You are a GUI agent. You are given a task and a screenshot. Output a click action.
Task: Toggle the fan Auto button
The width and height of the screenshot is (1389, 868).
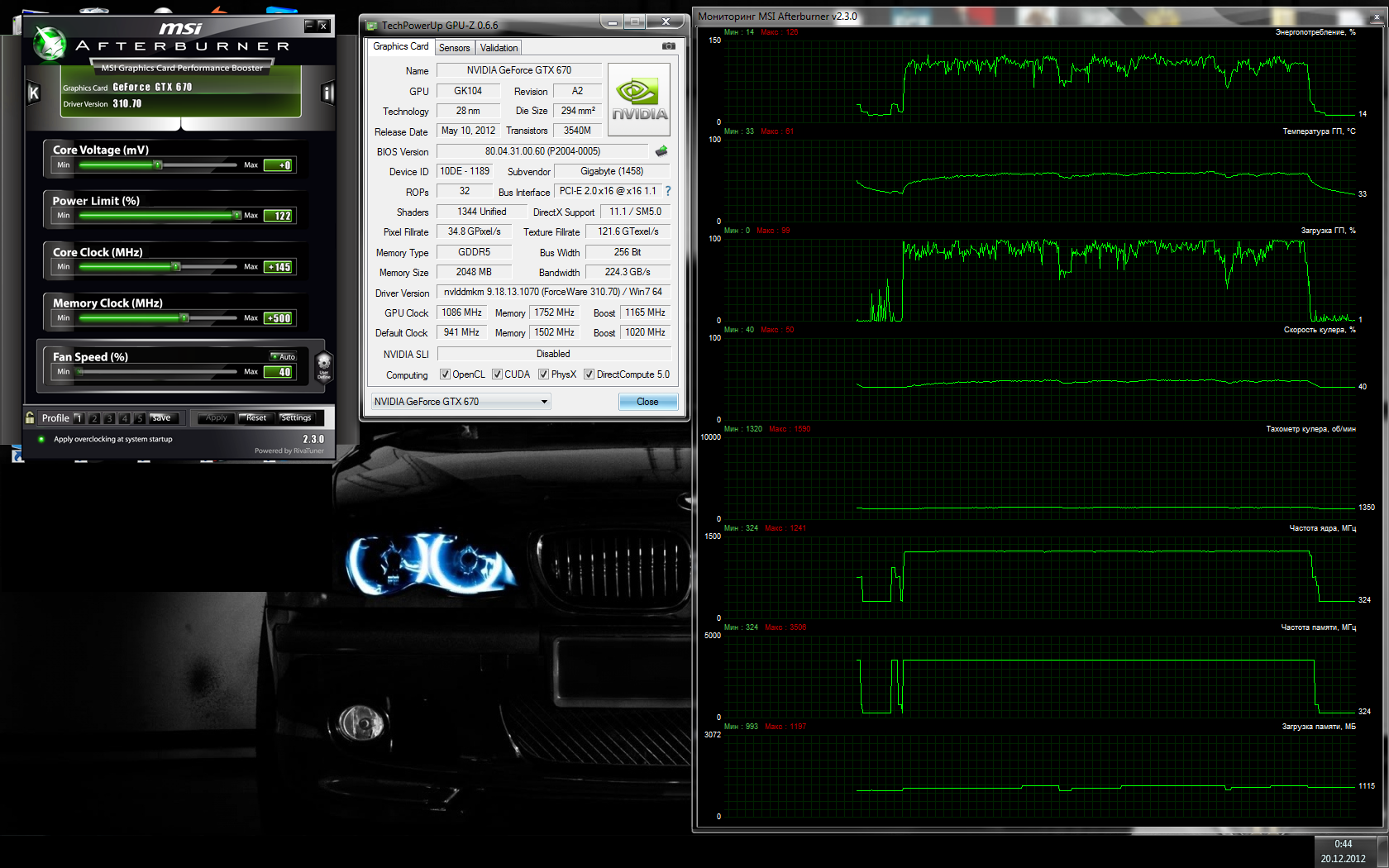(284, 356)
